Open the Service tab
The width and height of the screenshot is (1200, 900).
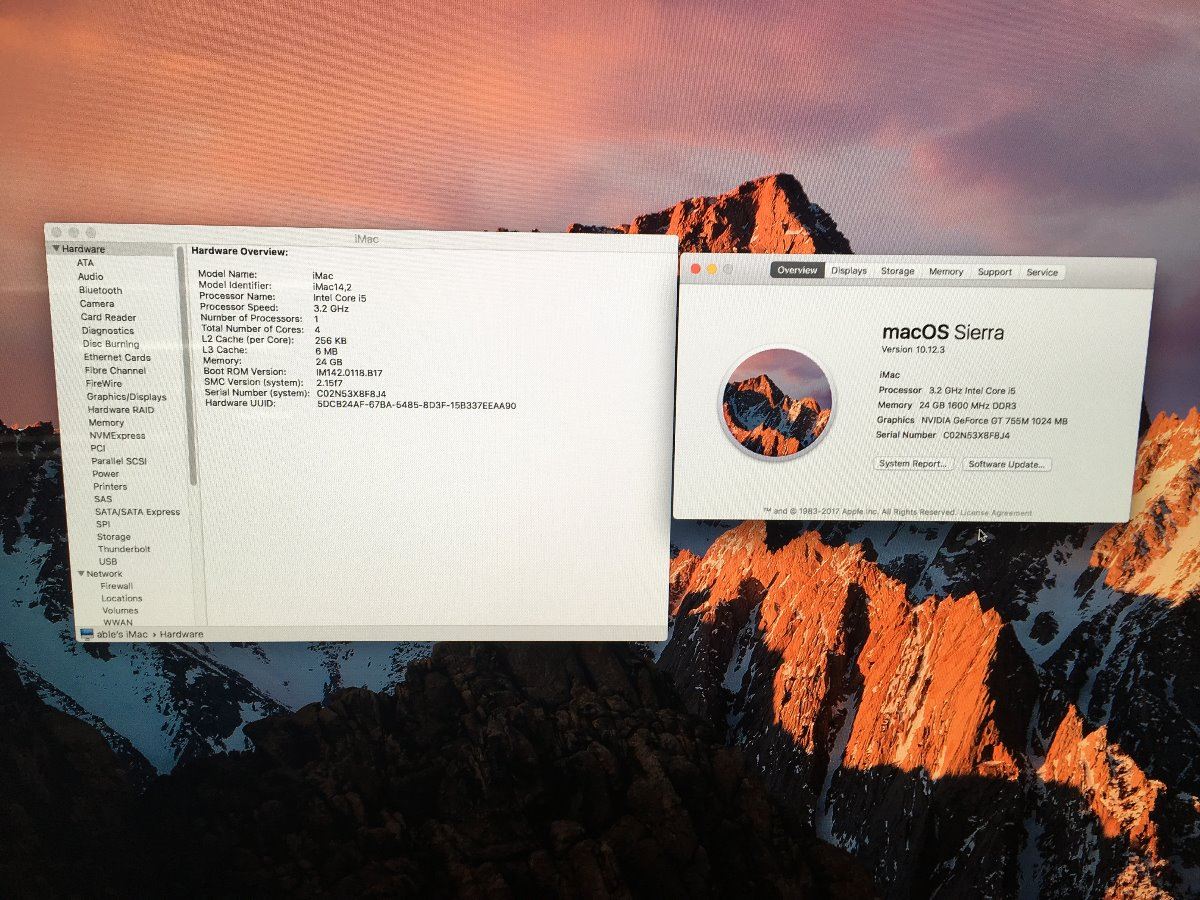pos(1041,272)
